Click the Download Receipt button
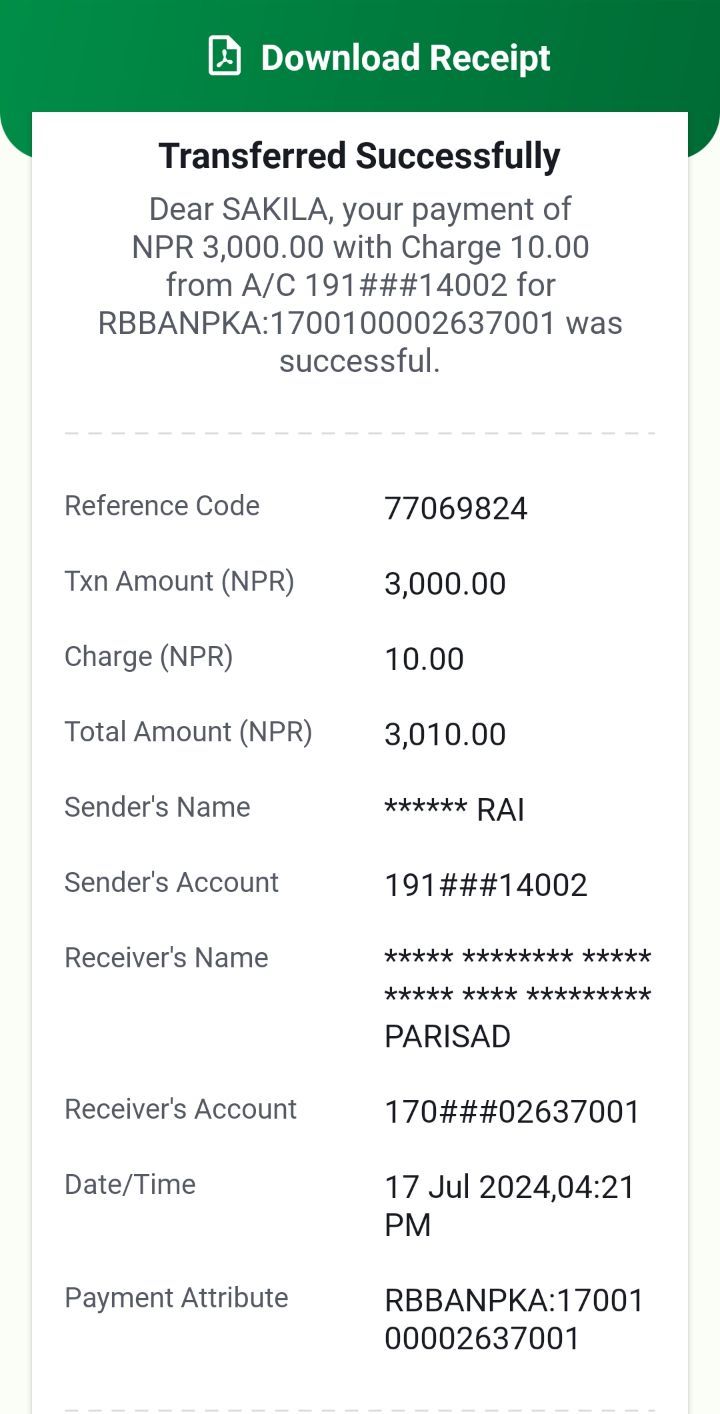 (379, 57)
